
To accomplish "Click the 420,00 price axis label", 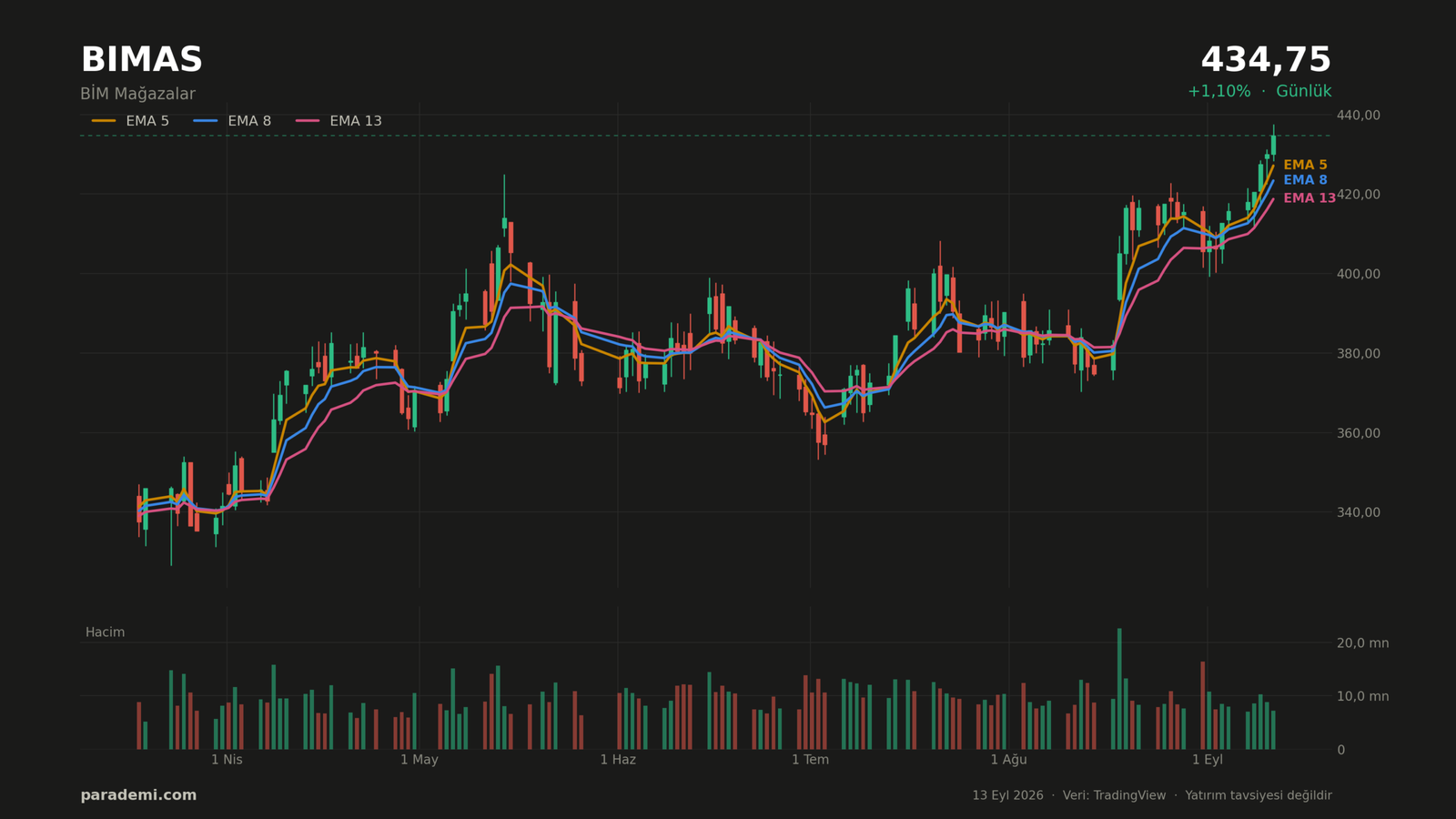I will pos(1358,195).
